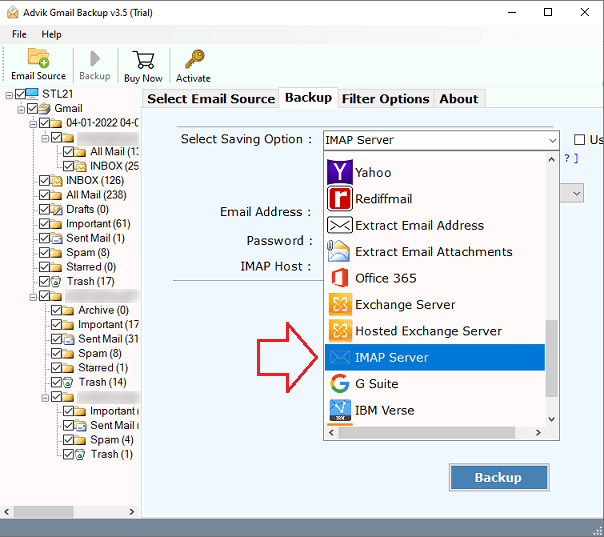The height and width of the screenshot is (537, 604).
Task: Collapse the Gmail tree node
Action: (21, 109)
